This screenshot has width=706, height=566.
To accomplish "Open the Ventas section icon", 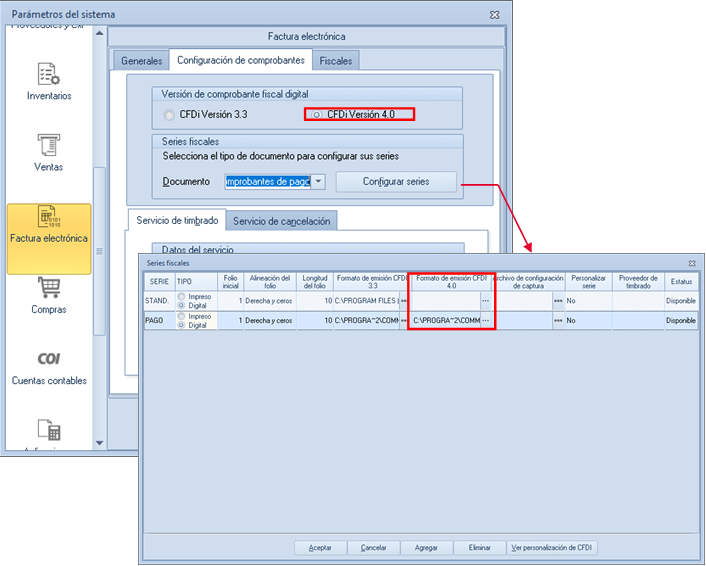I will [49, 145].
